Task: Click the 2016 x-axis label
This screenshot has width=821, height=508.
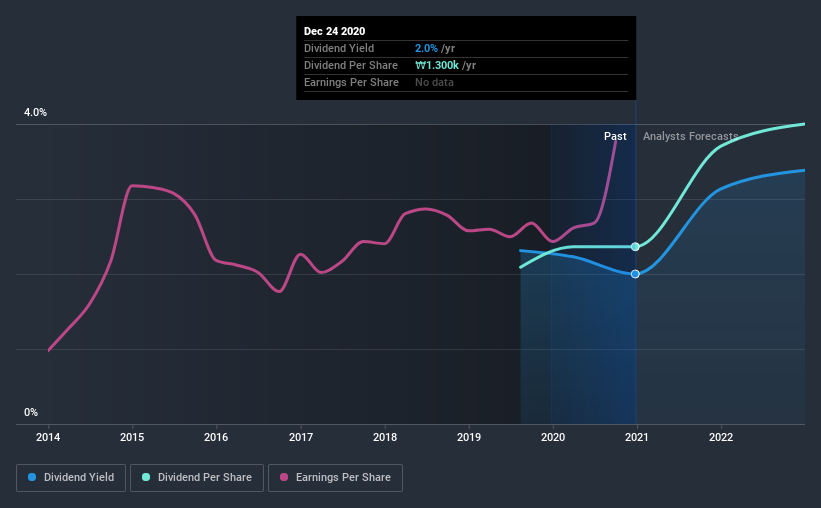Action: (x=216, y=437)
